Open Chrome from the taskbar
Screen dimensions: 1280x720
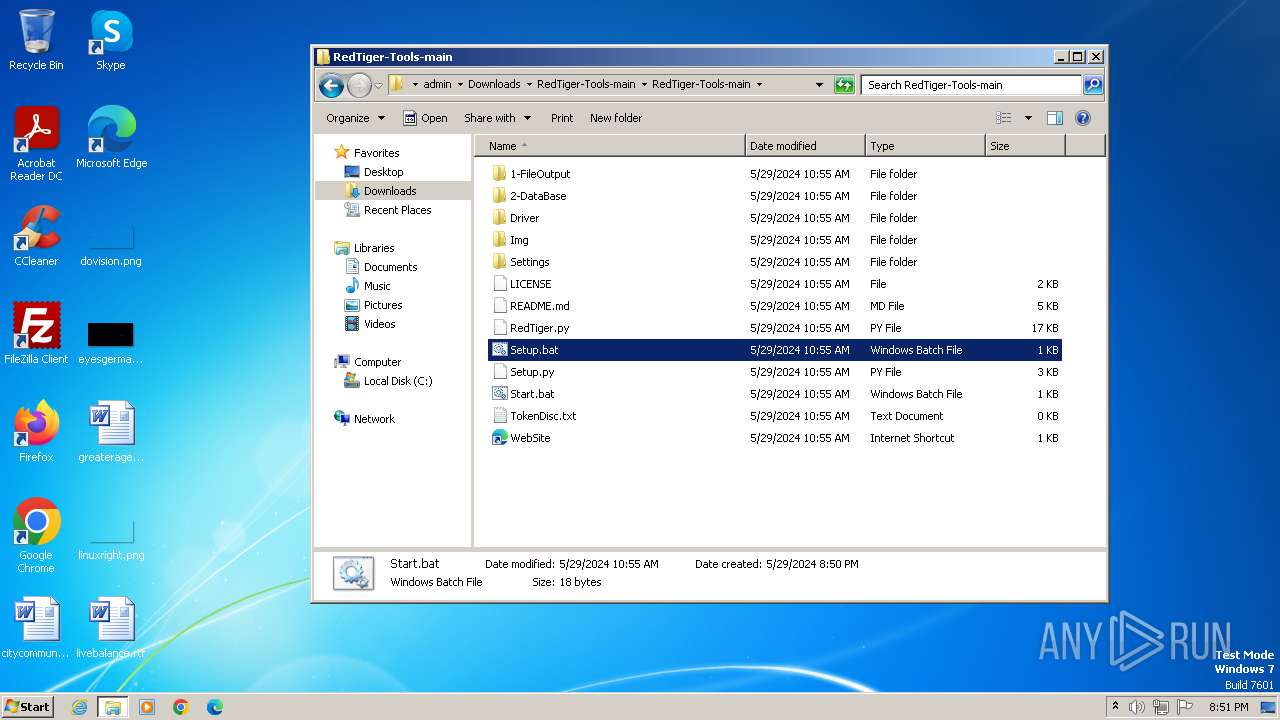[x=181, y=707]
